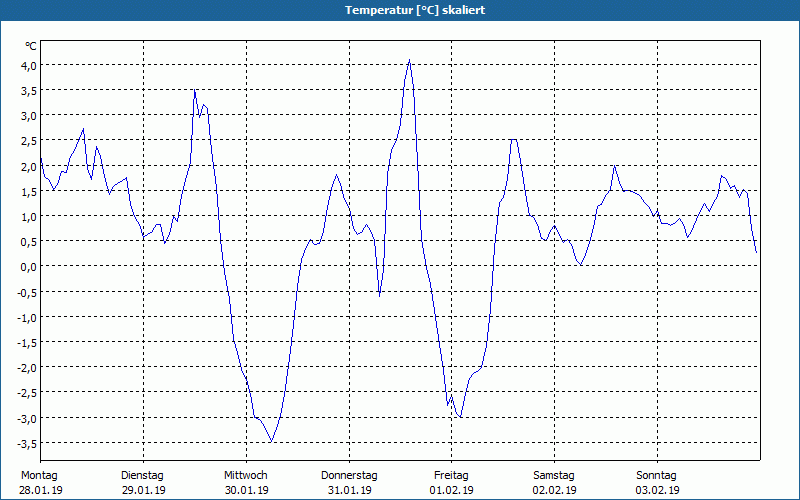Click the Freitag day label
Screen dimensions: 800x500
pyautogui.click(x=452, y=476)
